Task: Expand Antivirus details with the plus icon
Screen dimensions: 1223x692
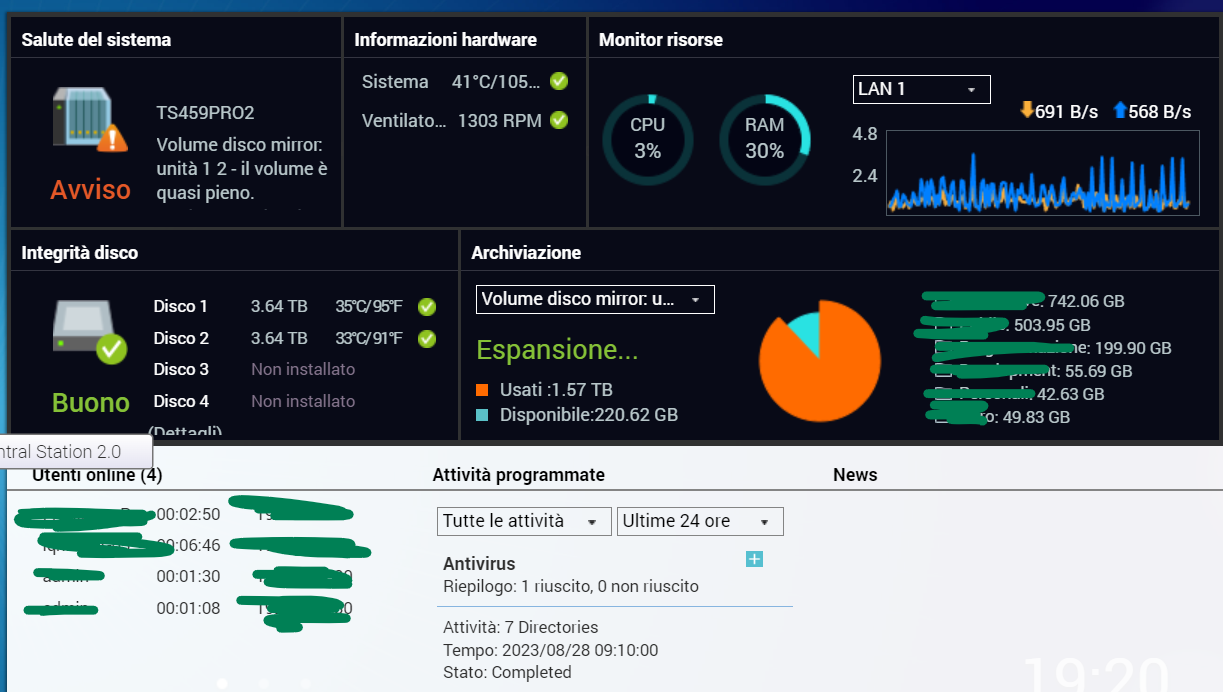Action: [x=755, y=559]
